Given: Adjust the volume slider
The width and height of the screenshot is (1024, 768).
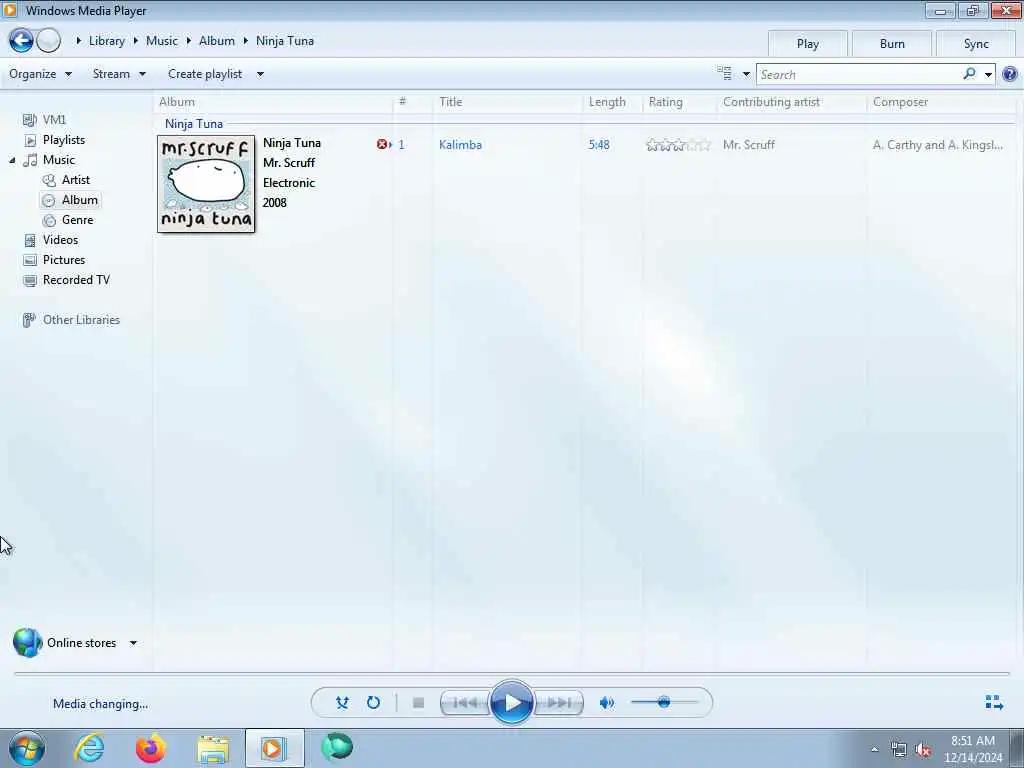Looking at the screenshot, I should coord(664,703).
